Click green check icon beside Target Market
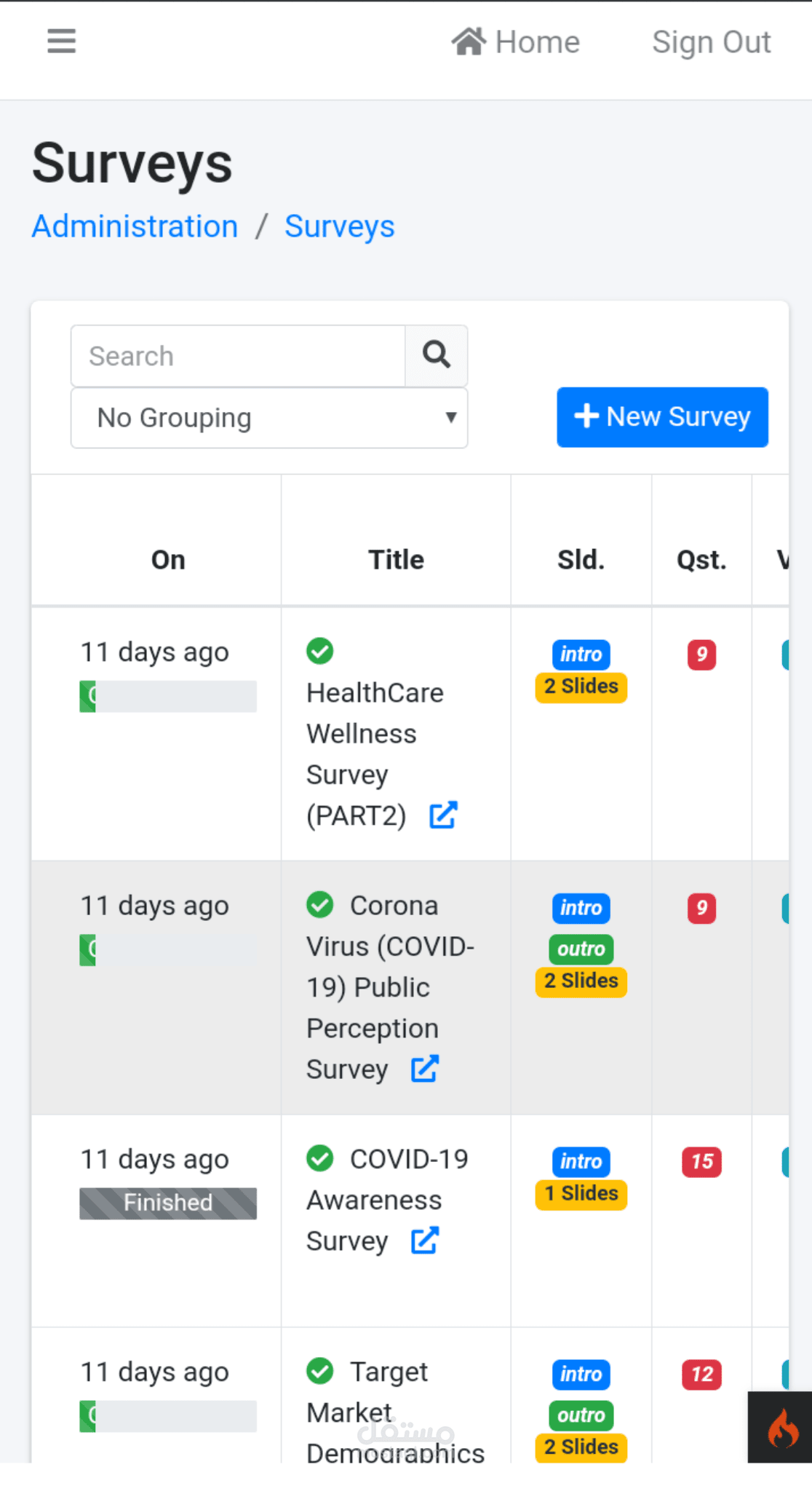Viewport: 812px width, 1491px height. (320, 1371)
